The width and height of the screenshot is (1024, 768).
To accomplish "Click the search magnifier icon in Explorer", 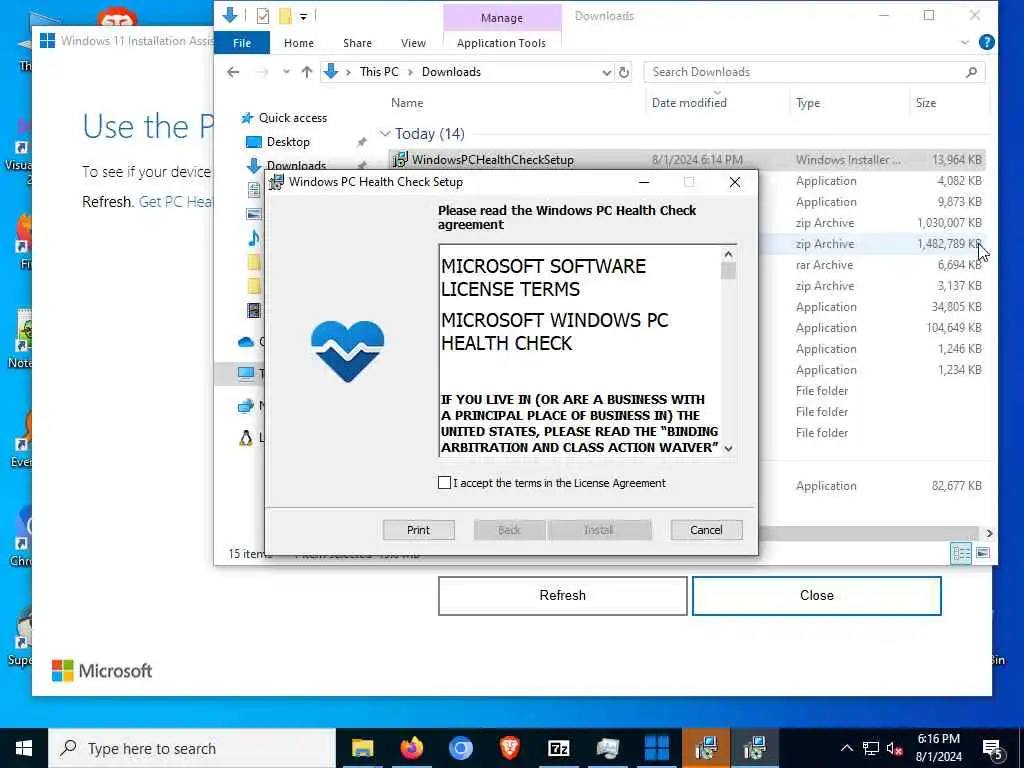I will click(x=971, y=72).
